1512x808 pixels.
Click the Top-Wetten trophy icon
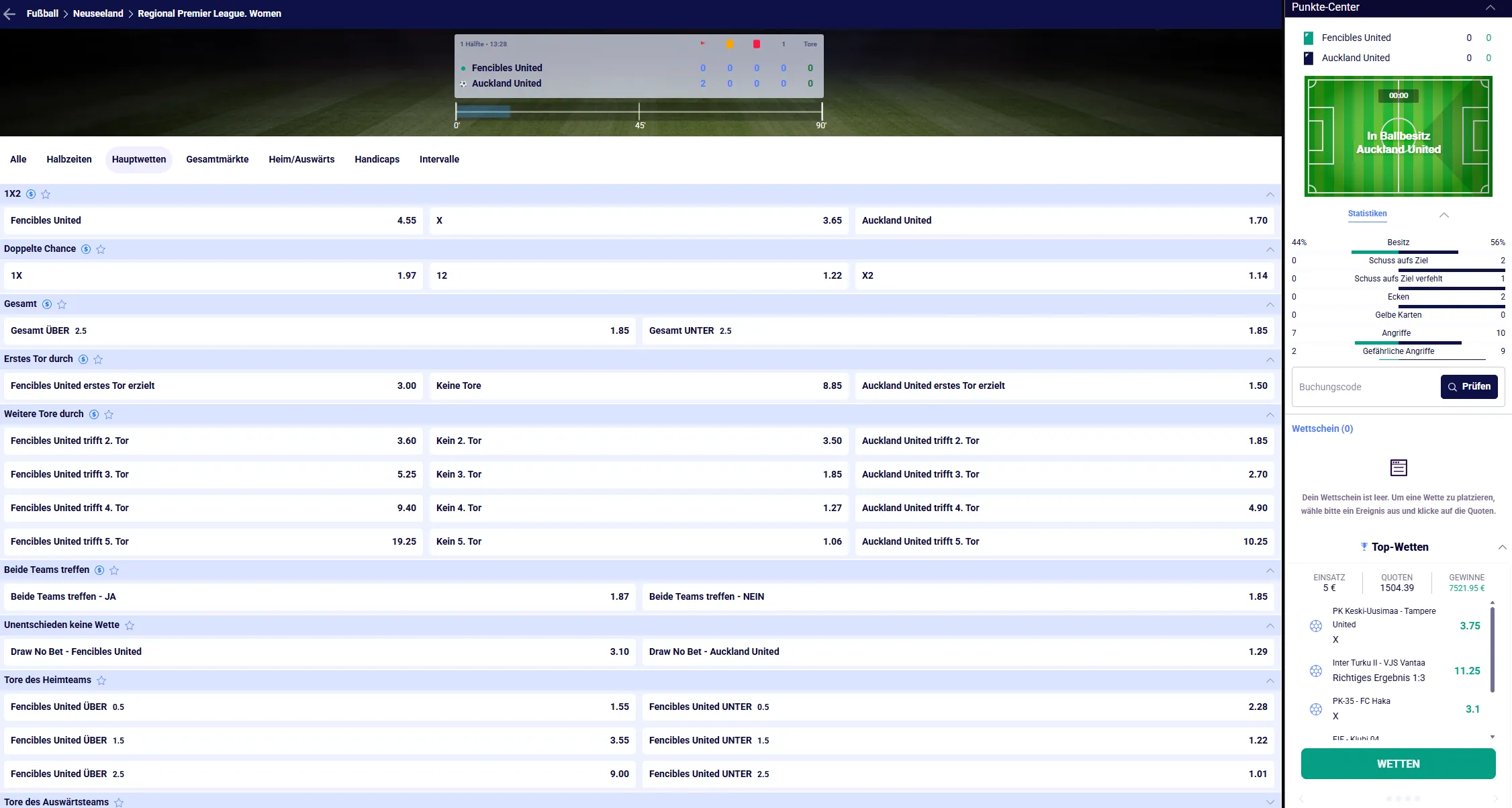pyautogui.click(x=1364, y=547)
